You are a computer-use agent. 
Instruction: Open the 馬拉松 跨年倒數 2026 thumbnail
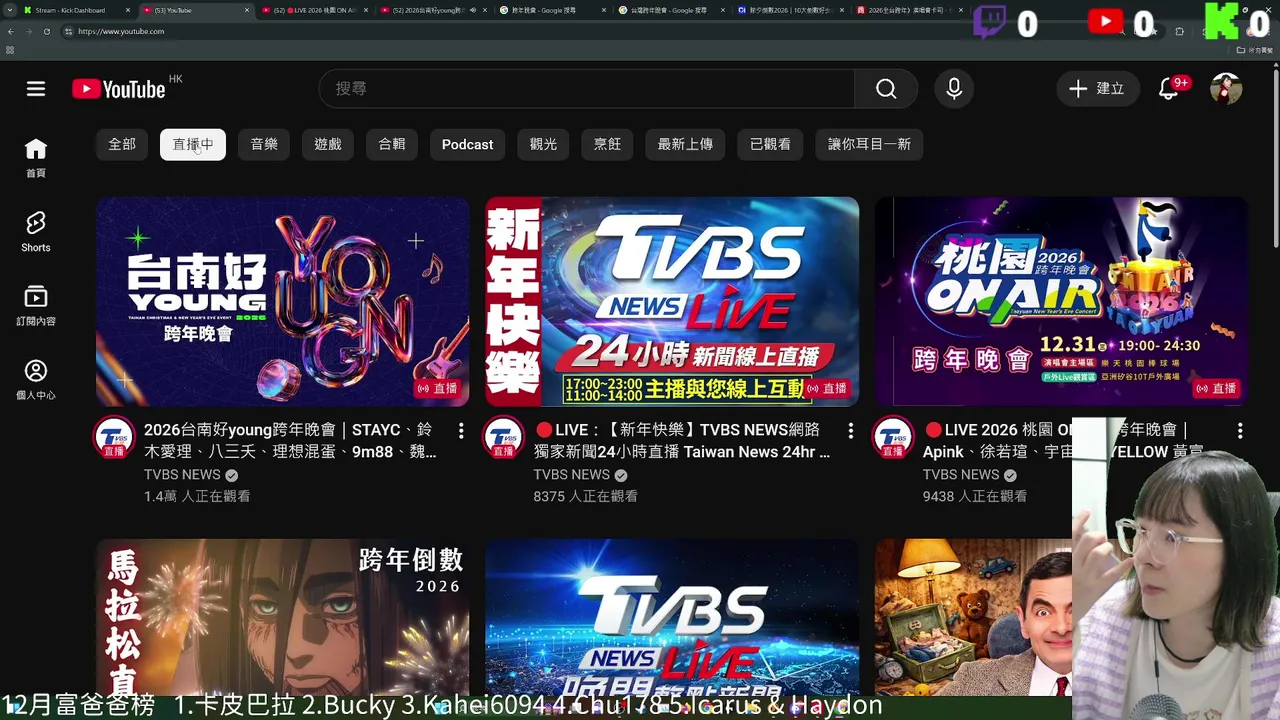tap(283, 617)
